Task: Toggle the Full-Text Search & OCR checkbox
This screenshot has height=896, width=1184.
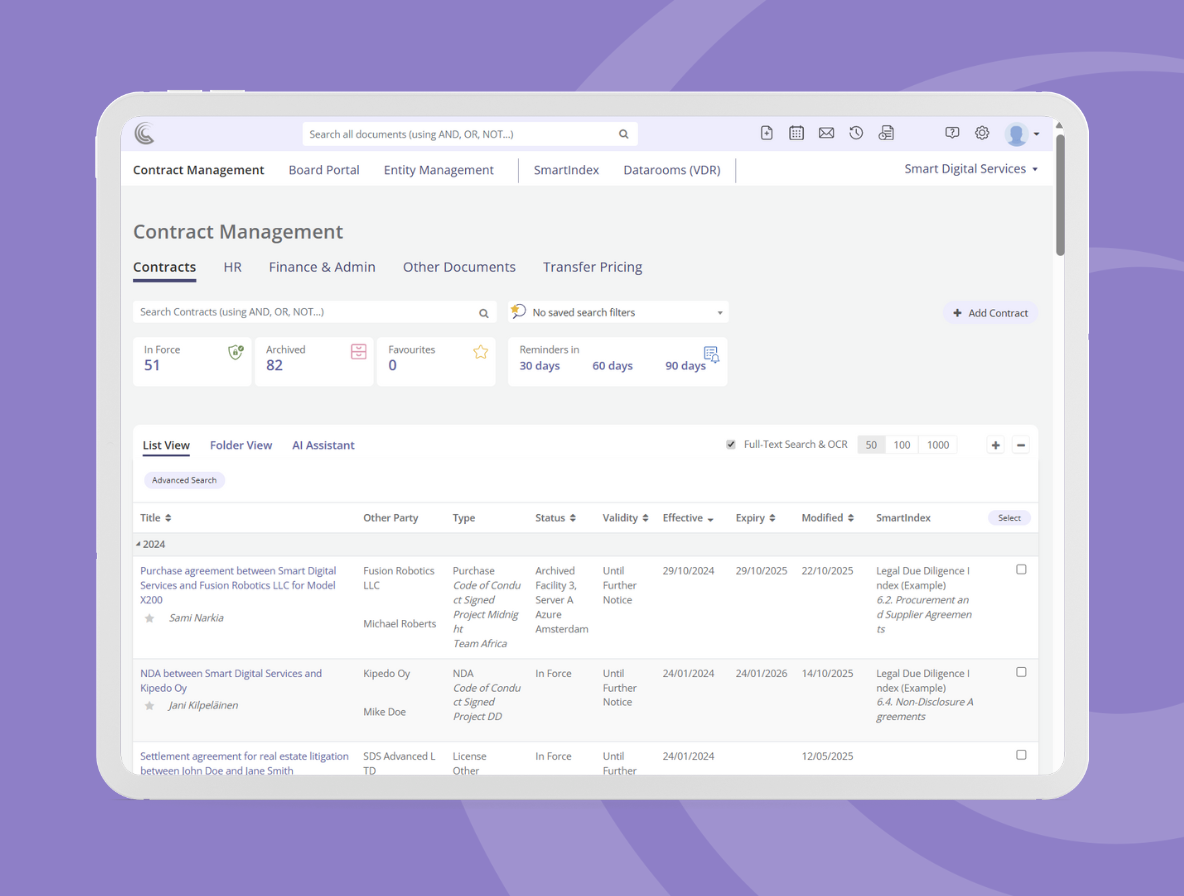Action: 730,443
